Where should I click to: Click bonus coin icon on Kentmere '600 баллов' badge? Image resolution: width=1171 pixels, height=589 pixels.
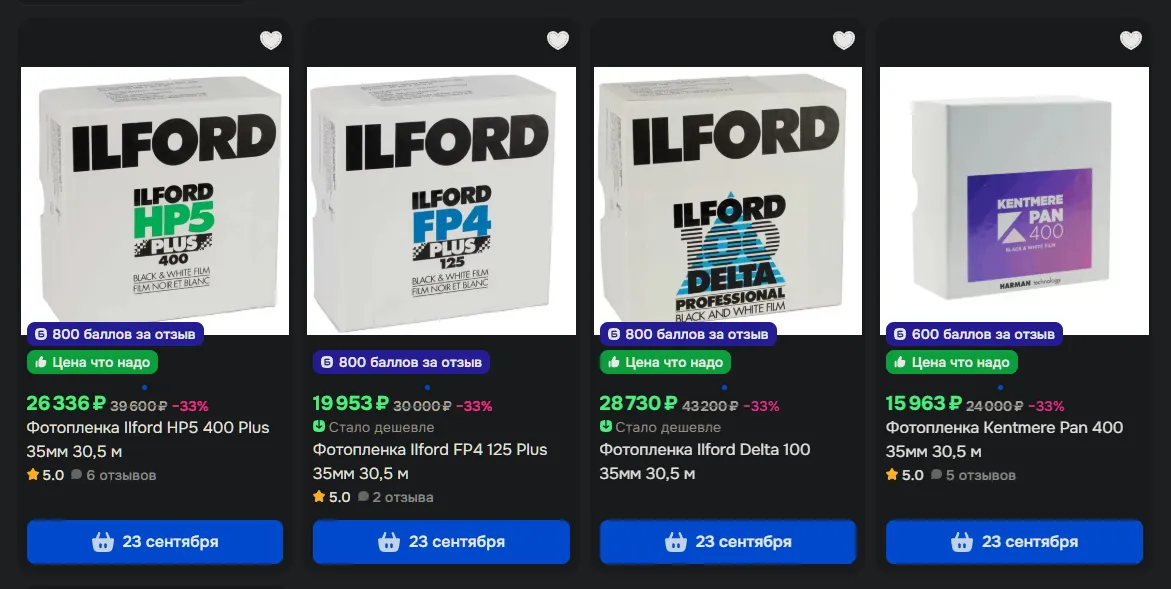(x=899, y=334)
